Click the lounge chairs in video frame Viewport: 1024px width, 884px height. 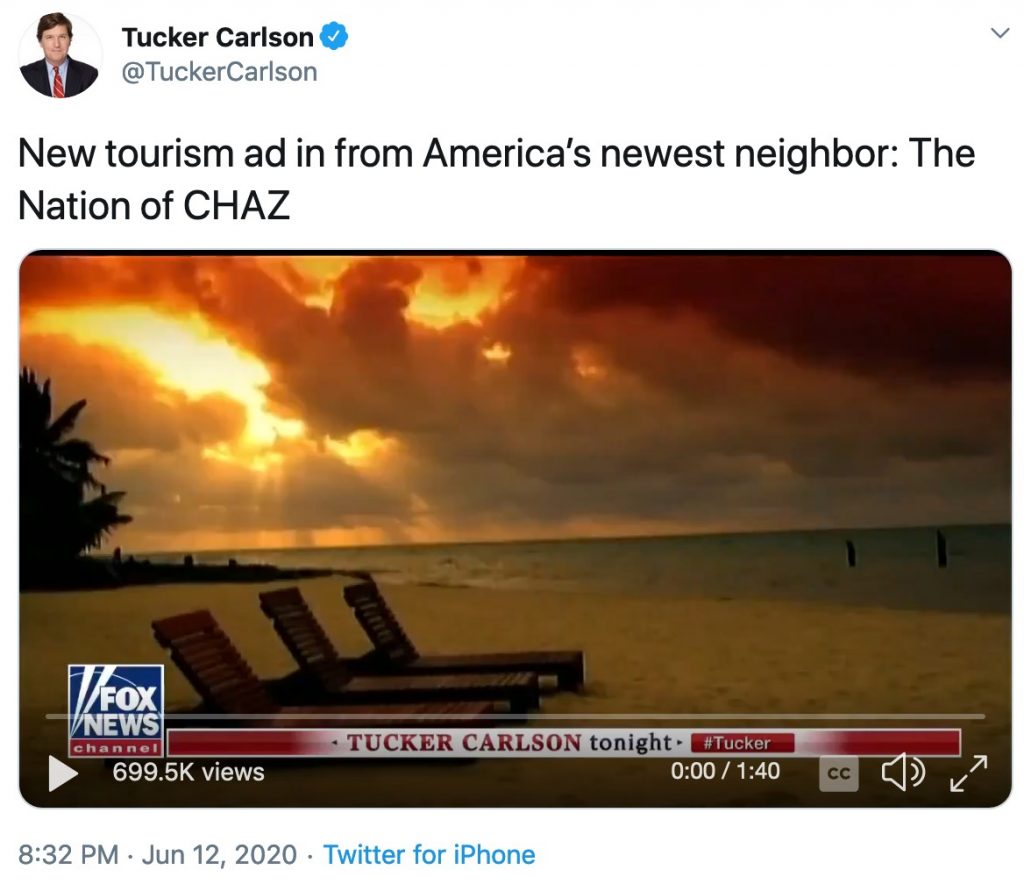[368, 646]
